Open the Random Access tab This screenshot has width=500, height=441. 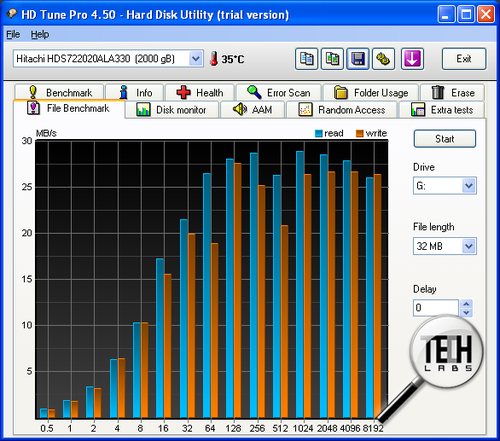(342, 110)
